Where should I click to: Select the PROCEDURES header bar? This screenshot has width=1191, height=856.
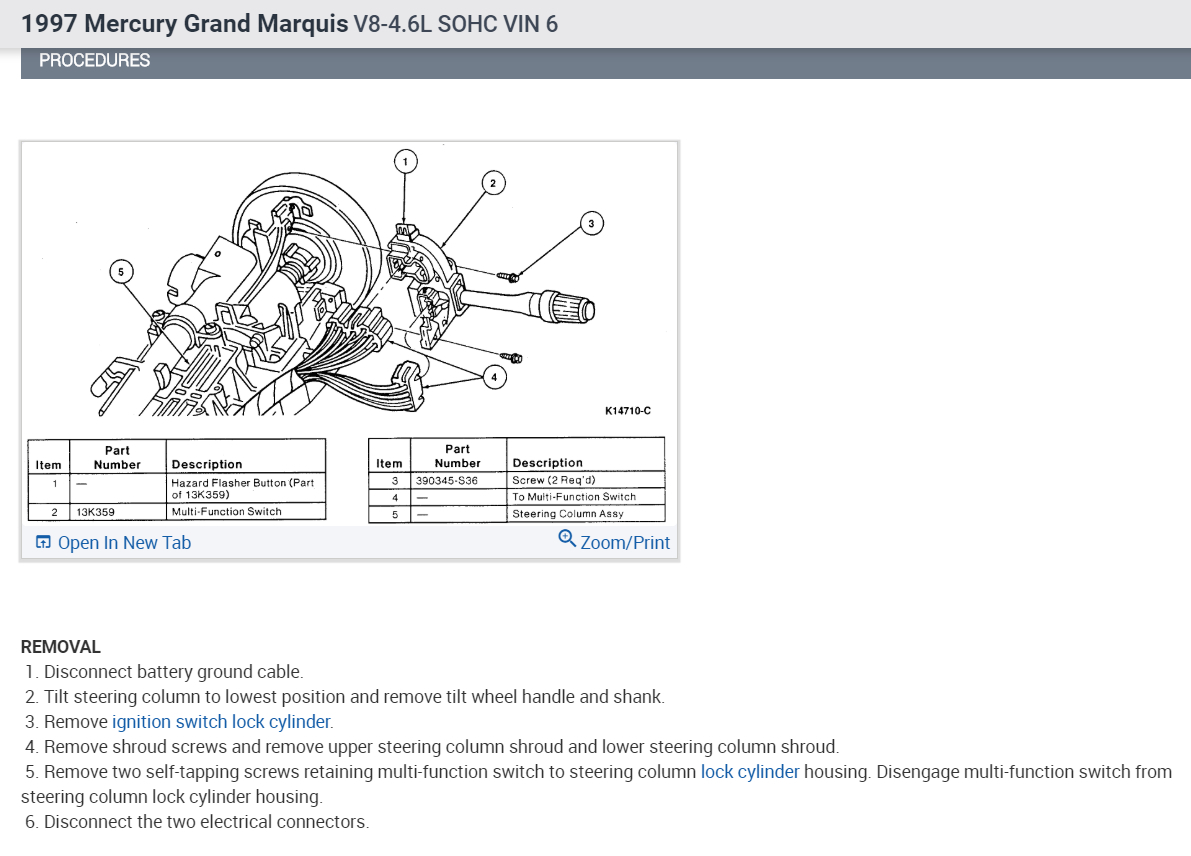point(605,62)
